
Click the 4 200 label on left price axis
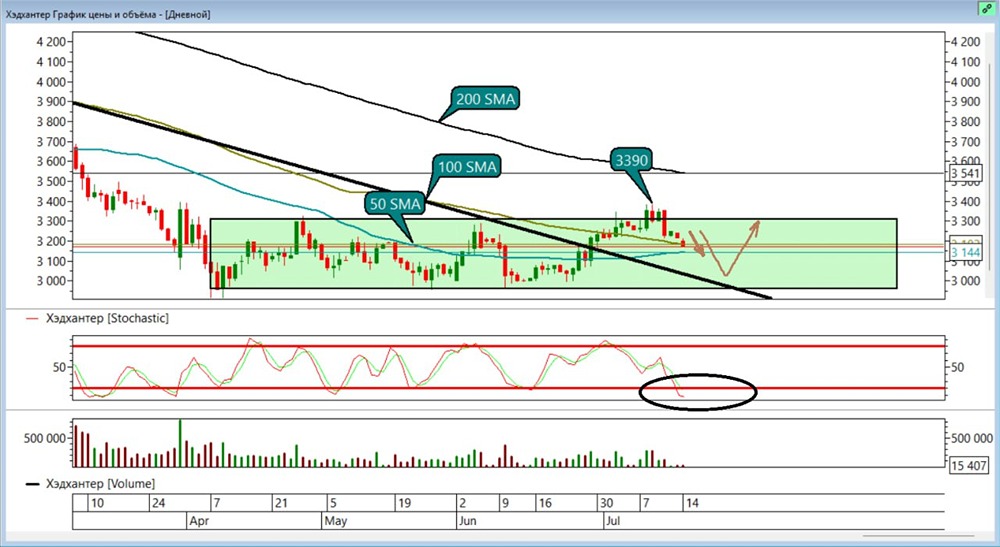point(51,42)
